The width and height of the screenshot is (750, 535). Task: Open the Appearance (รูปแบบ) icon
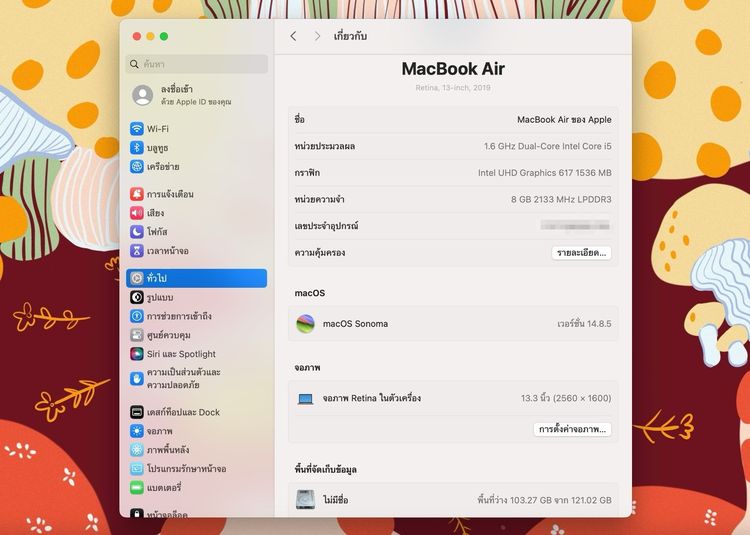point(137,297)
